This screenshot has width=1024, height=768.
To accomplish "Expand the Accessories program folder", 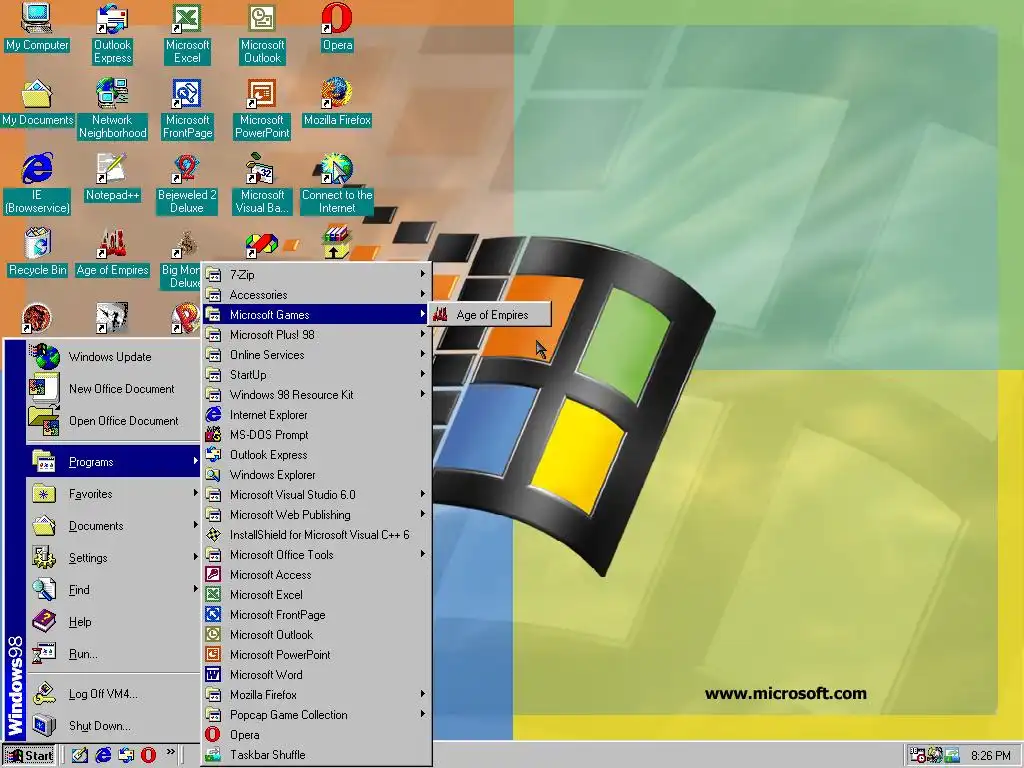I will (x=317, y=295).
